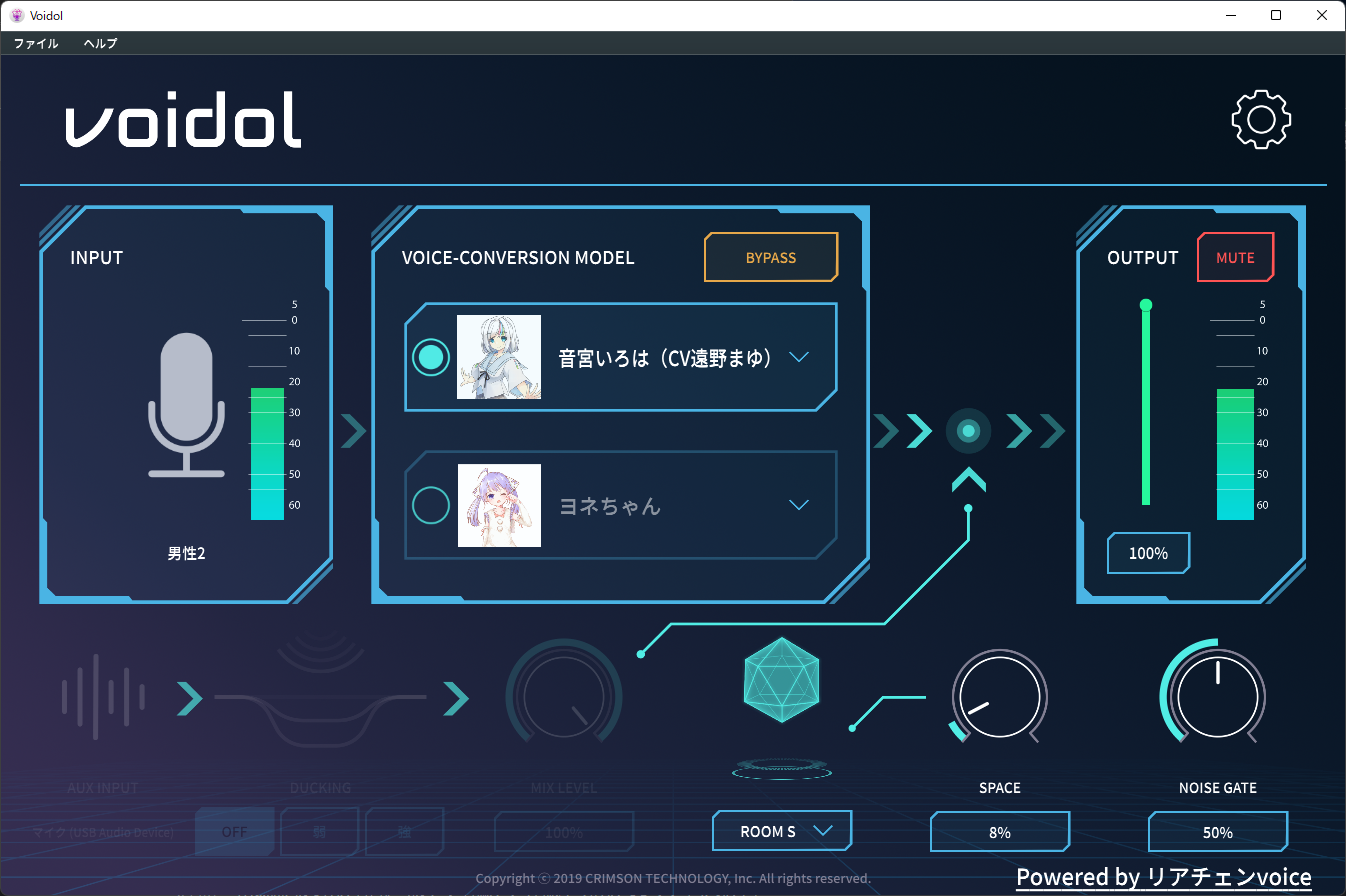
Task: Enable BYPASS for voice conversion
Action: [770, 257]
